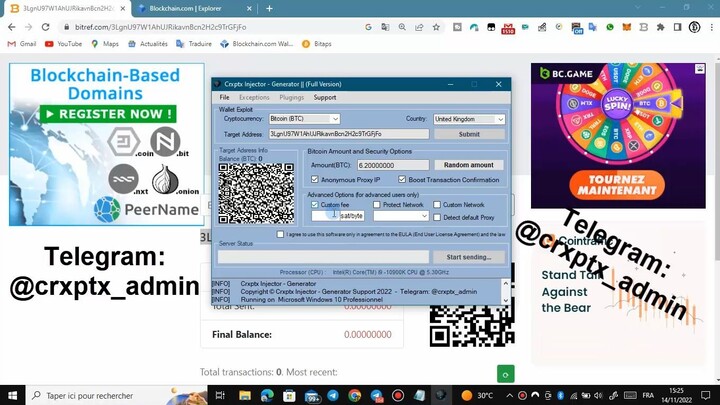Click the browser address bar URL
This screenshot has height=405, width=720.
pyautogui.click(x=161, y=27)
